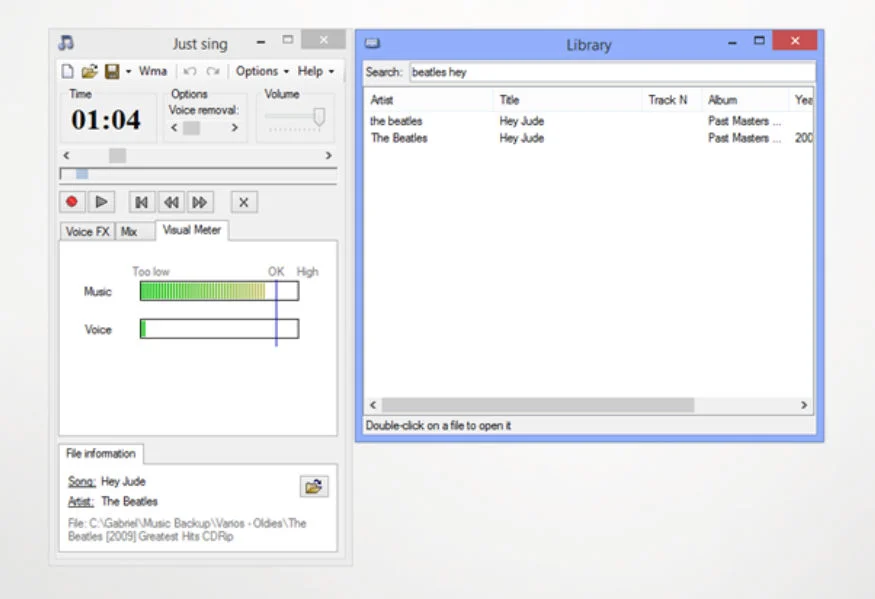Viewport: 875px width, 599px height.
Task: Sort the Library by the Title column header
Action: [x=567, y=100]
